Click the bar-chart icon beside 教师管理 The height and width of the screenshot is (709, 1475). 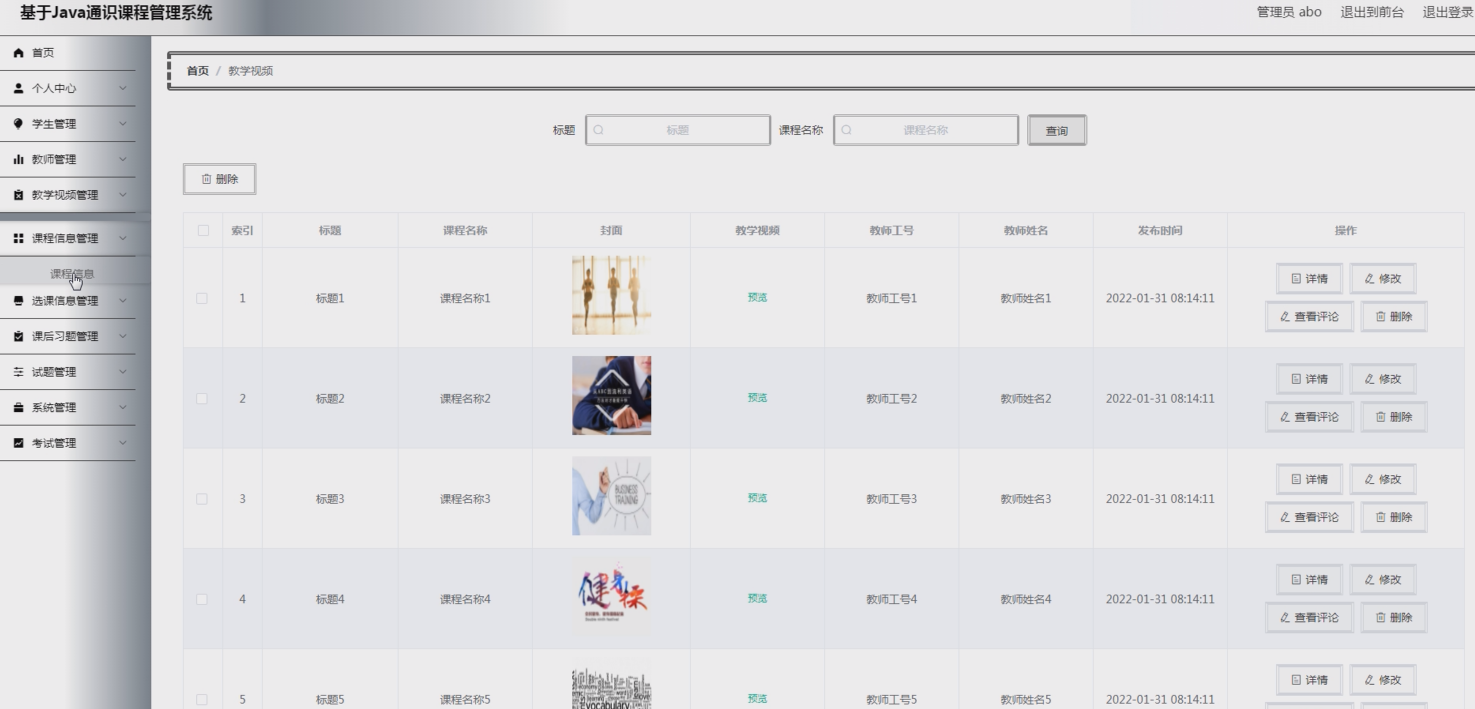(18, 159)
